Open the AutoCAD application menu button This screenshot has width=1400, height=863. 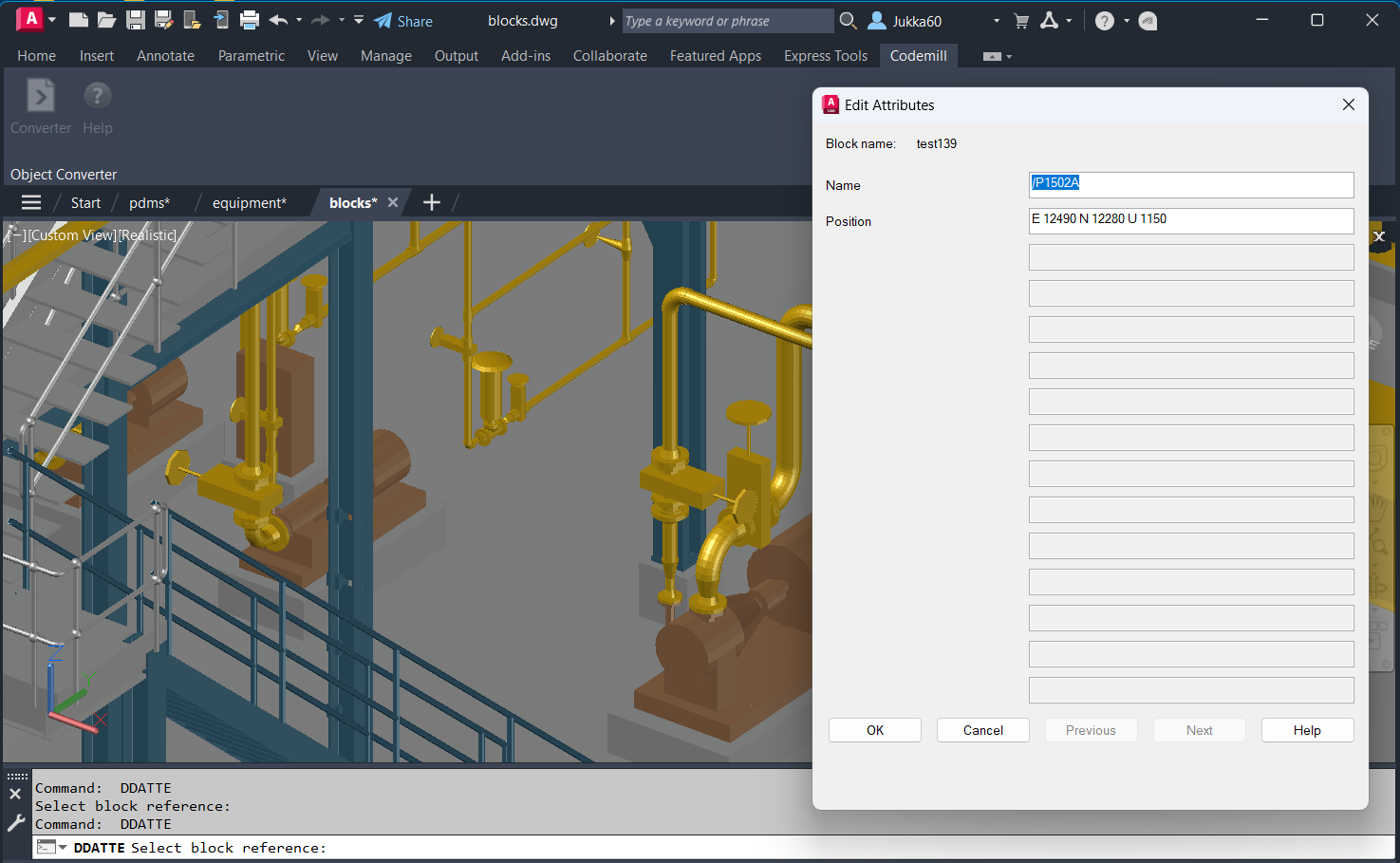(31, 19)
